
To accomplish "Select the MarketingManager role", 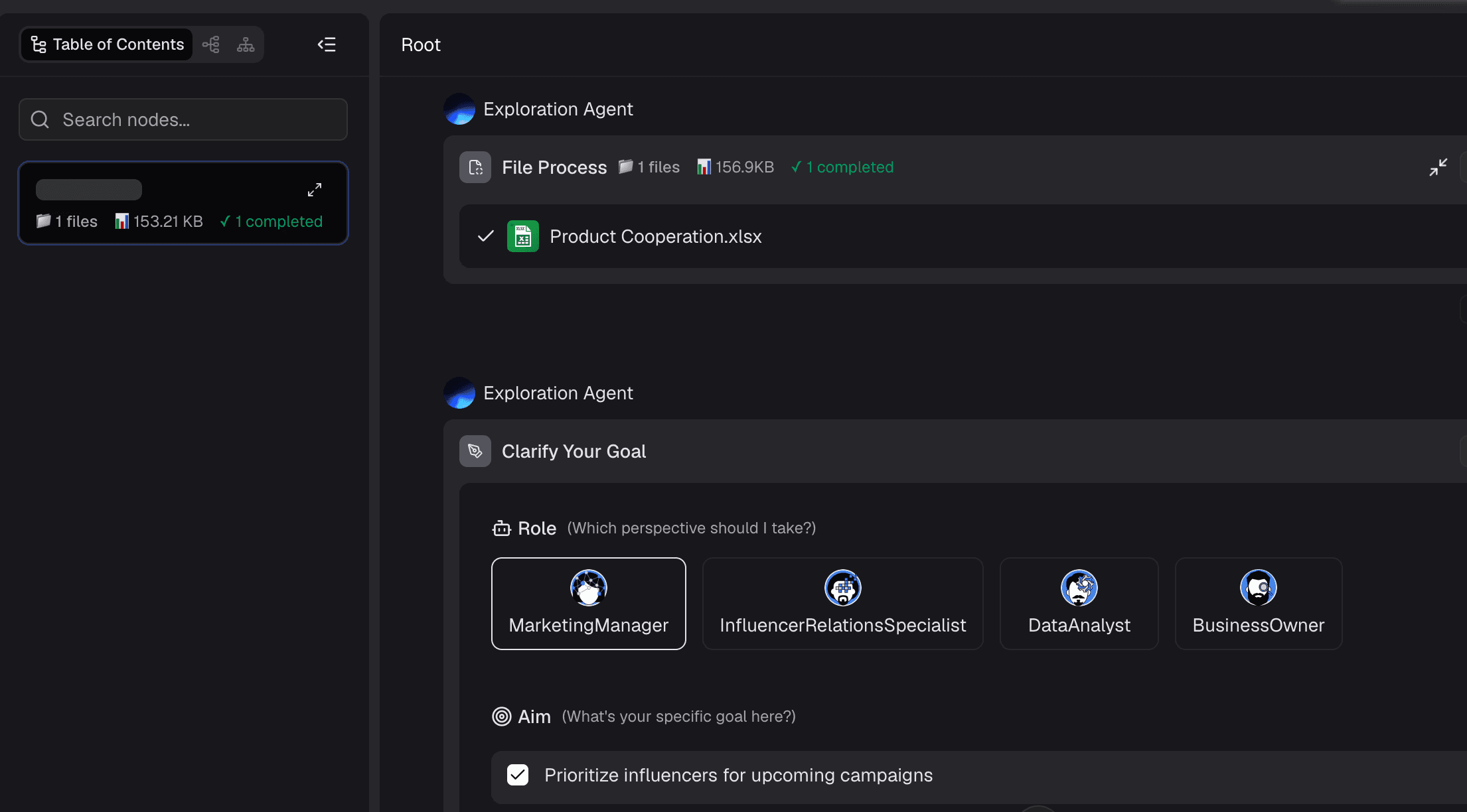I will 589,604.
